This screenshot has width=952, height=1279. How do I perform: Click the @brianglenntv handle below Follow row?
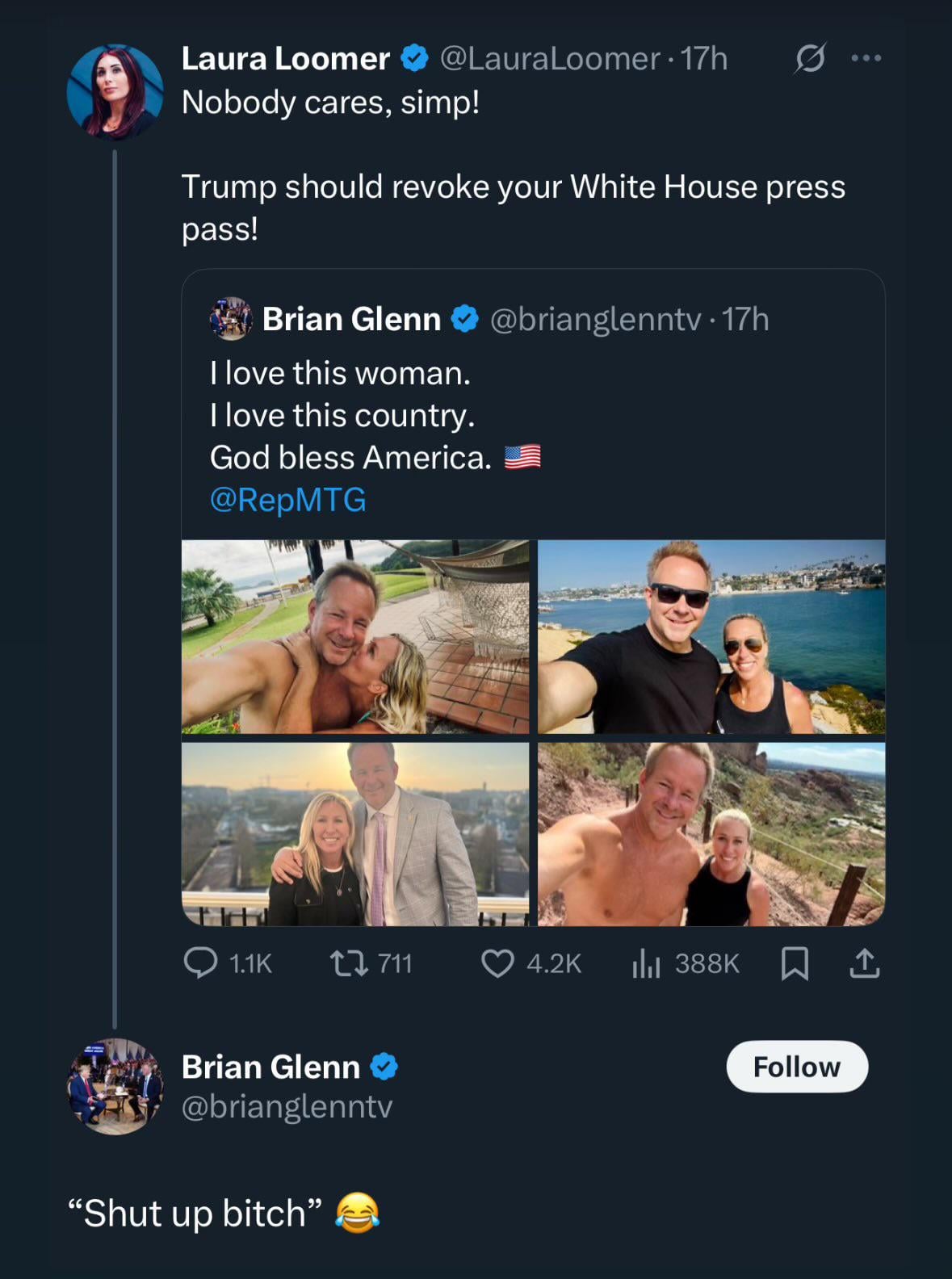pos(287,1106)
